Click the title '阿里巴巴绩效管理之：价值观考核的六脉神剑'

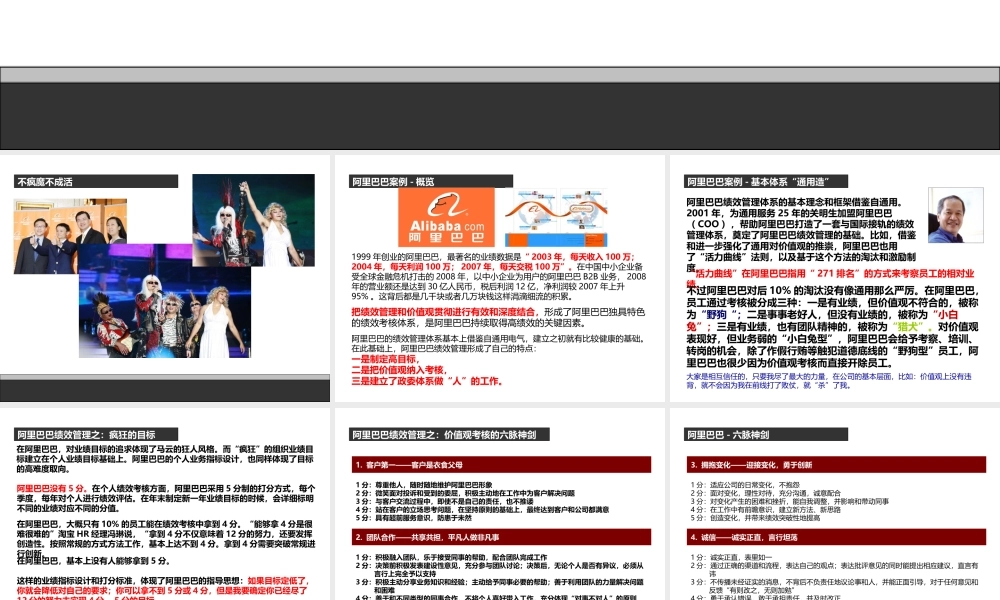point(444,435)
